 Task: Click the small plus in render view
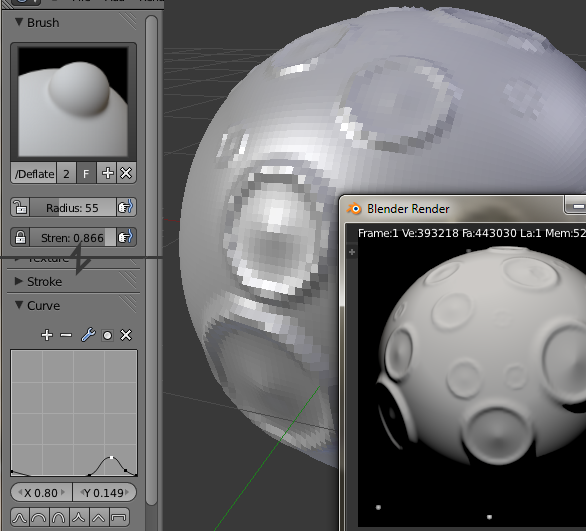(x=352, y=252)
